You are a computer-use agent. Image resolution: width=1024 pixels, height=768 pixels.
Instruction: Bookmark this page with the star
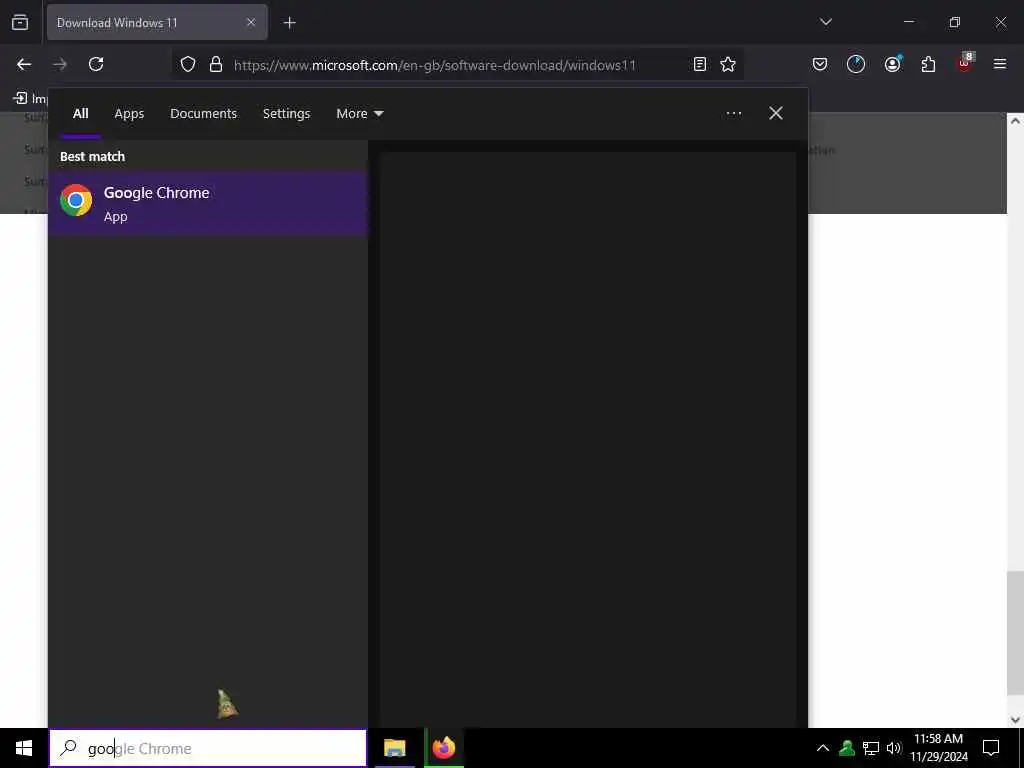[x=728, y=64]
